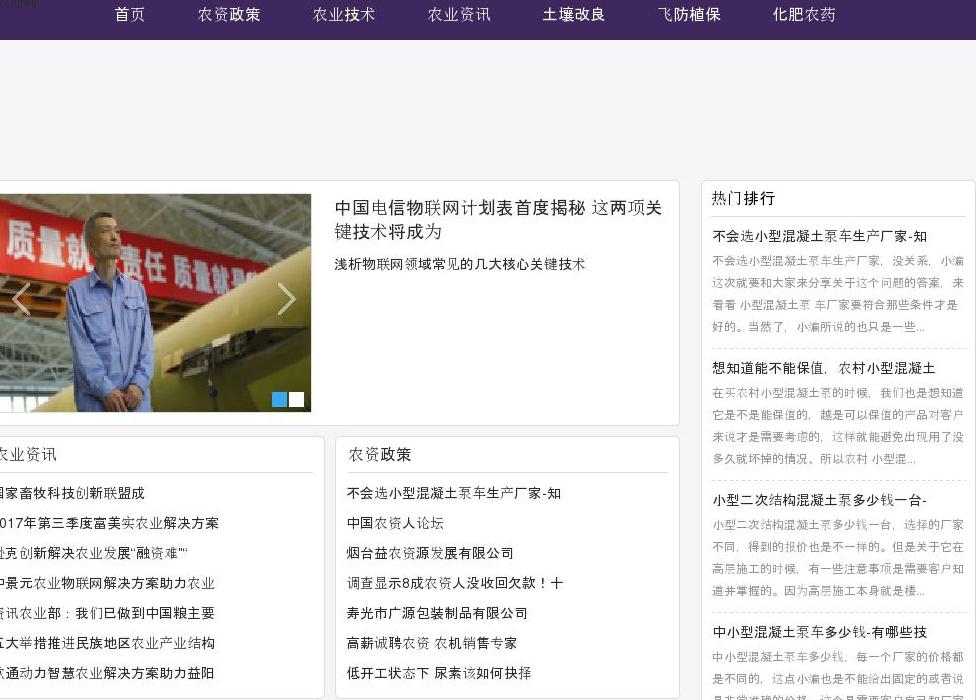Open news item 017年第三季度富美实农业解决方案

[x=110, y=523]
